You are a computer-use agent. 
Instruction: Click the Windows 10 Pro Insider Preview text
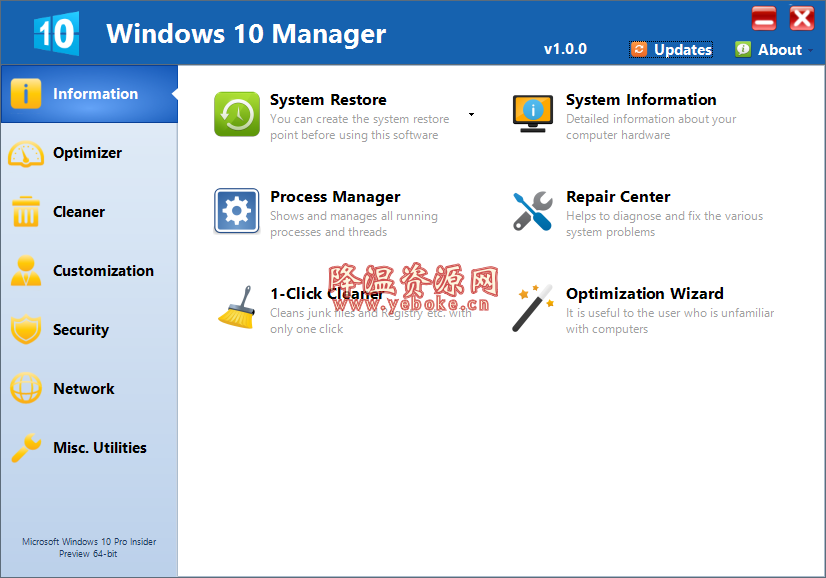click(x=89, y=547)
